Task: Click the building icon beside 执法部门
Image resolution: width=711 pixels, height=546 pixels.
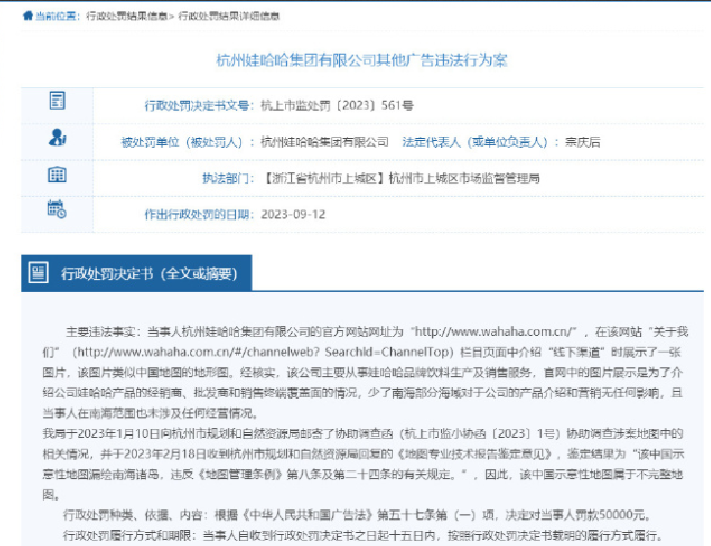Action: point(58,174)
